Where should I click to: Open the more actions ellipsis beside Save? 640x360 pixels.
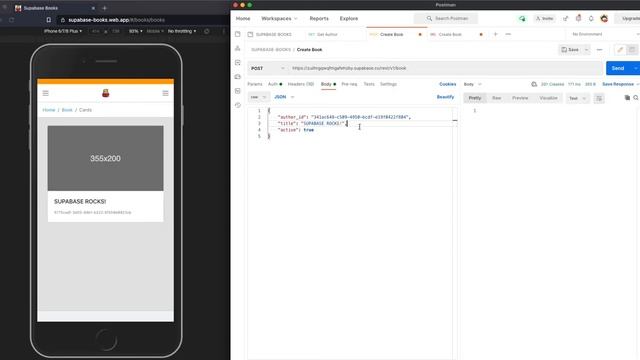click(x=600, y=50)
